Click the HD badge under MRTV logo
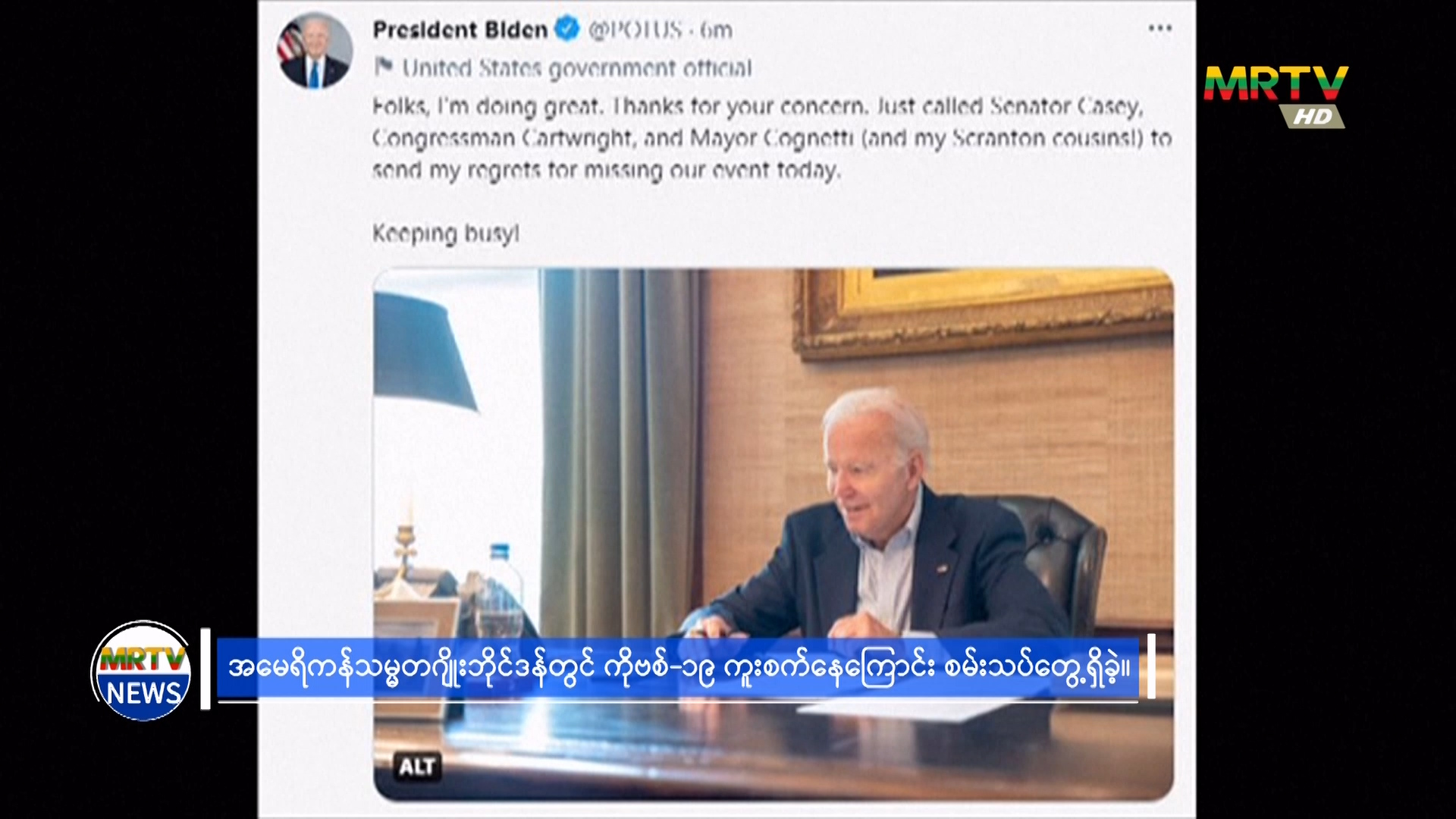Viewport: 1456px width, 819px height. point(1313,116)
